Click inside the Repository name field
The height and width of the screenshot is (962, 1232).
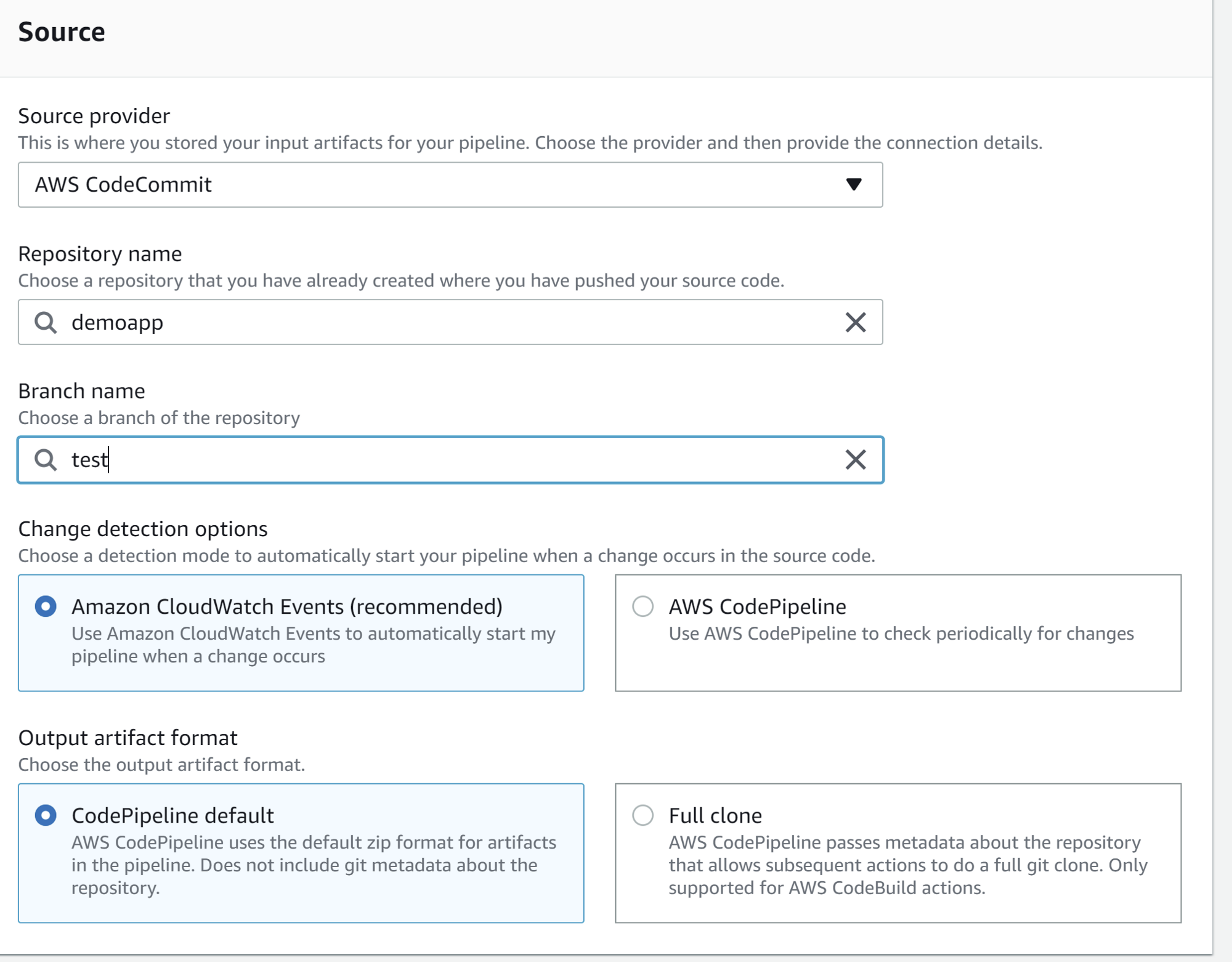coord(450,322)
